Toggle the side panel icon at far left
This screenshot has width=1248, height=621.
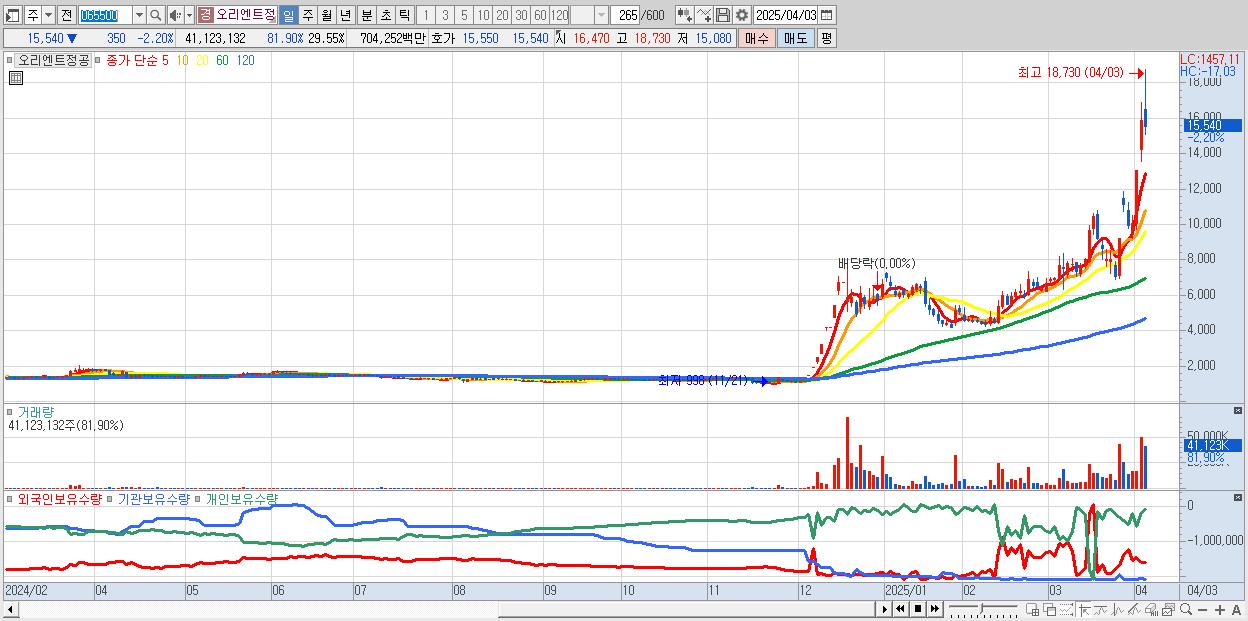click(x=13, y=15)
